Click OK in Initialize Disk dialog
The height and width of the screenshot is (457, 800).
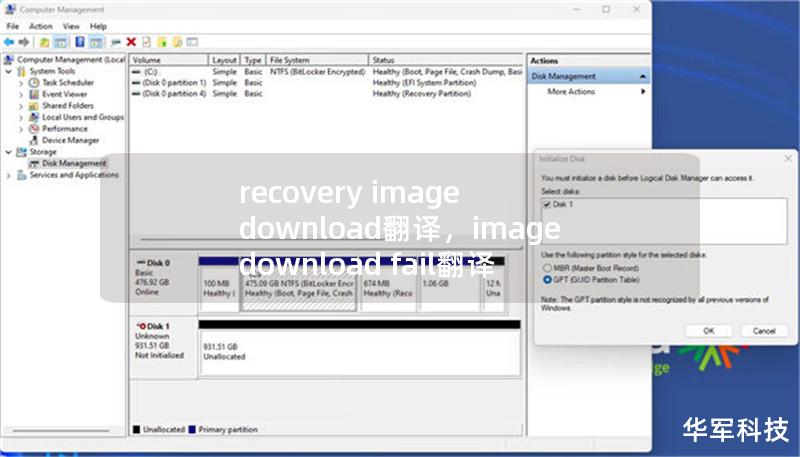tap(709, 331)
